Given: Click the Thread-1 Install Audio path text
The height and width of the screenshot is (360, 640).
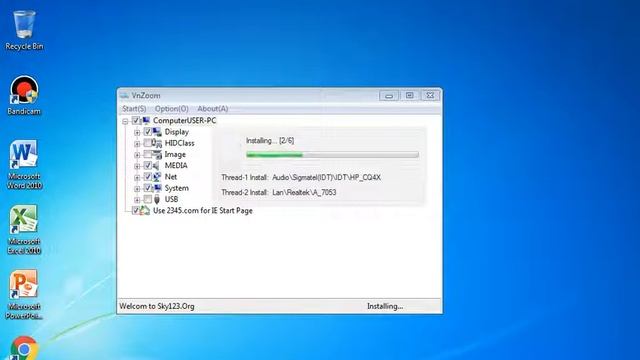Looking at the screenshot, I should [x=301, y=178].
